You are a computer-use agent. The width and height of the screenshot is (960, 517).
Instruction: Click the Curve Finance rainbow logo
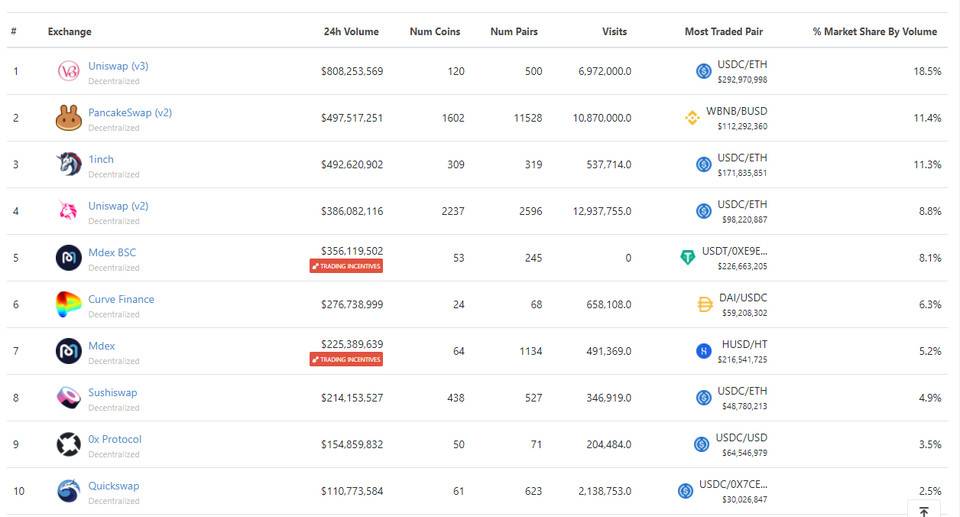[x=68, y=304]
